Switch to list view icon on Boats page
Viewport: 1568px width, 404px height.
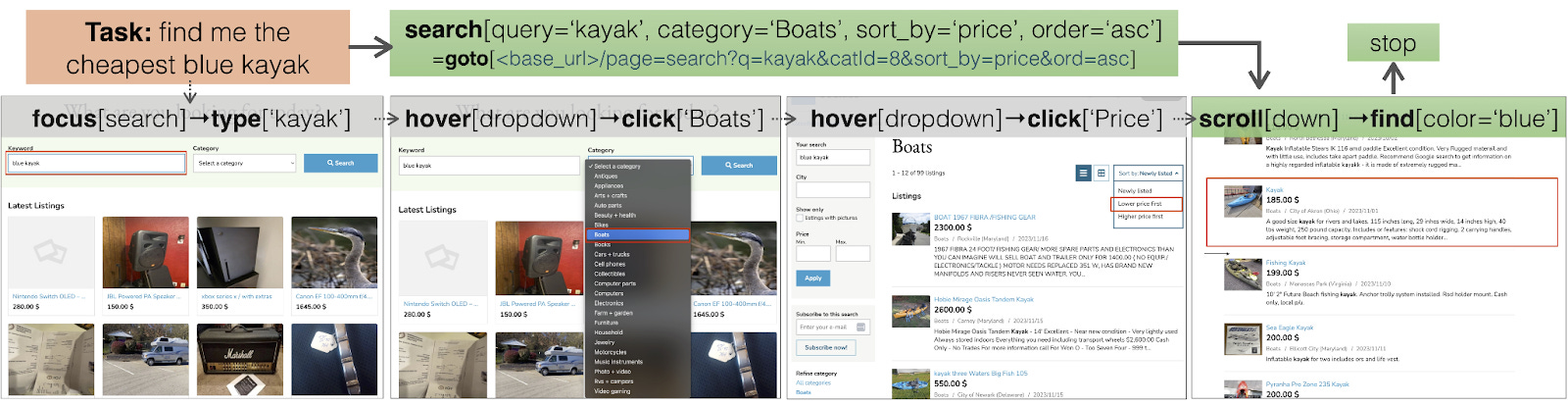[1084, 173]
